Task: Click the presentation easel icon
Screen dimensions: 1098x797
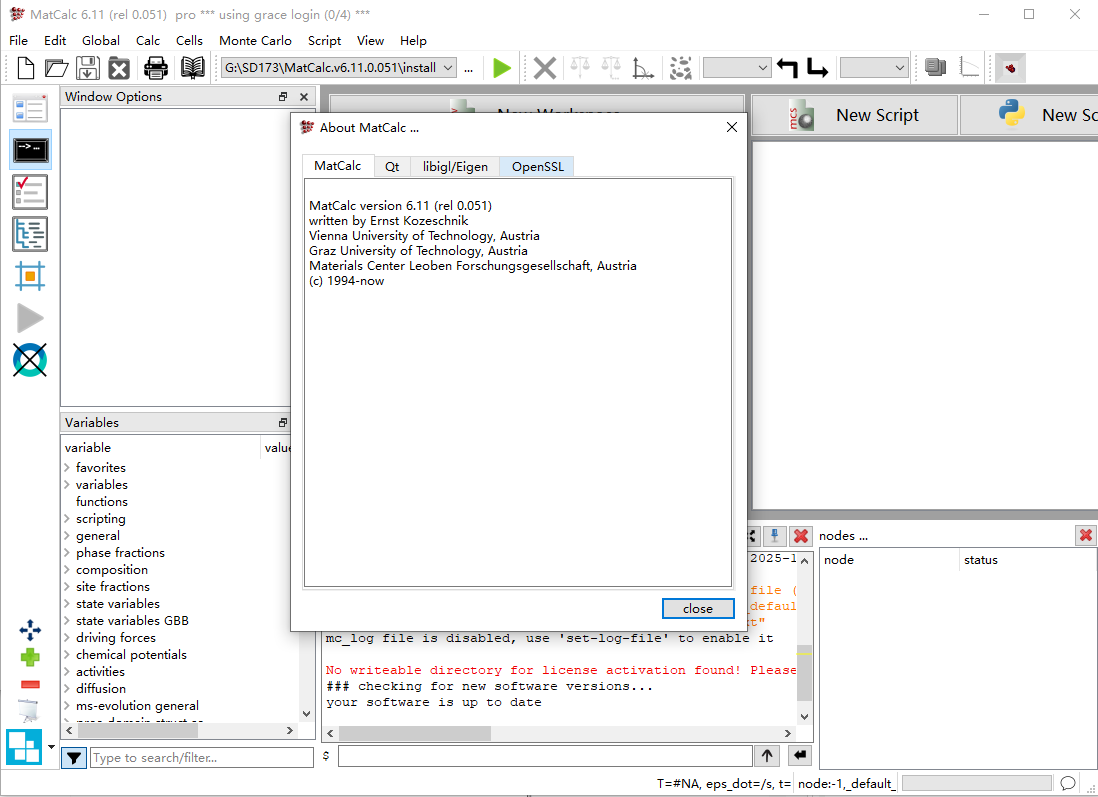Action: 29,711
